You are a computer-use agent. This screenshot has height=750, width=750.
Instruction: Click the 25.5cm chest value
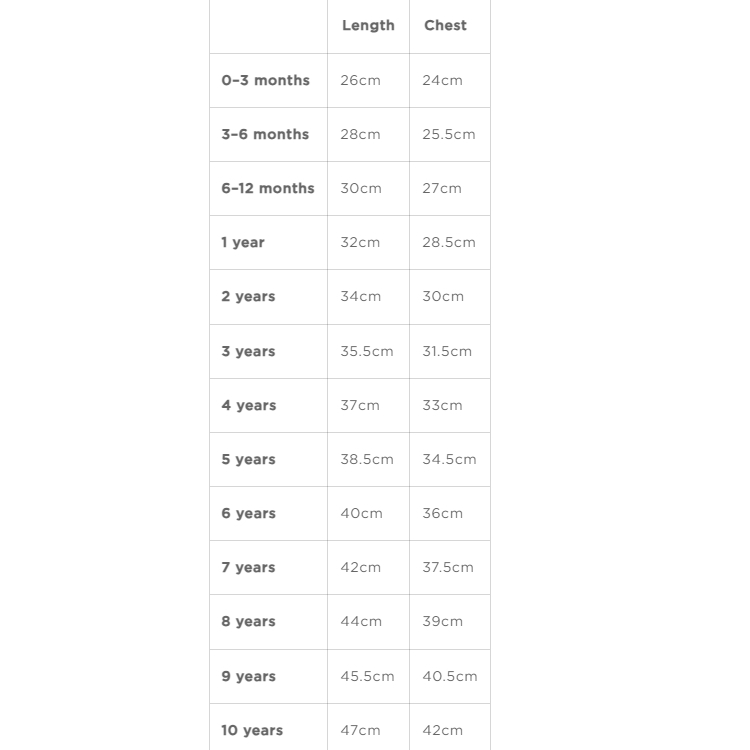click(x=449, y=134)
